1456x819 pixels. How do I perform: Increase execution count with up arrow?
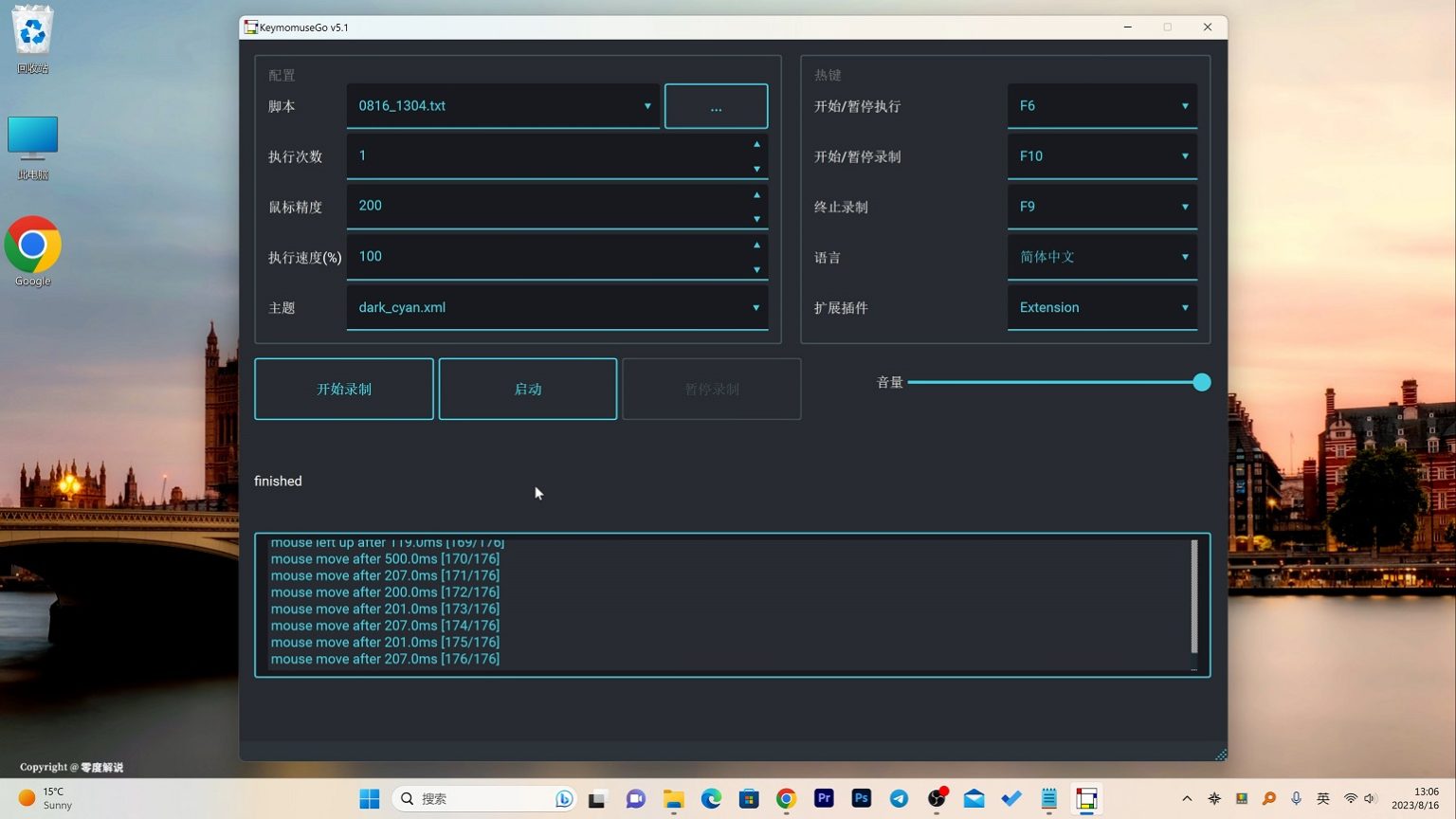point(756,144)
